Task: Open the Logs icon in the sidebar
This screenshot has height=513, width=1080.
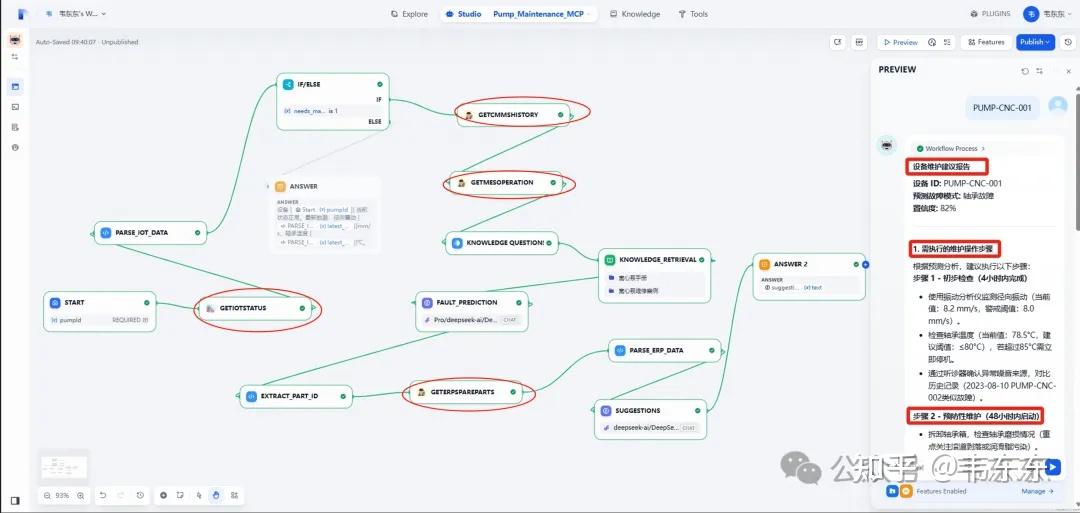Action: click(x=15, y=127)
